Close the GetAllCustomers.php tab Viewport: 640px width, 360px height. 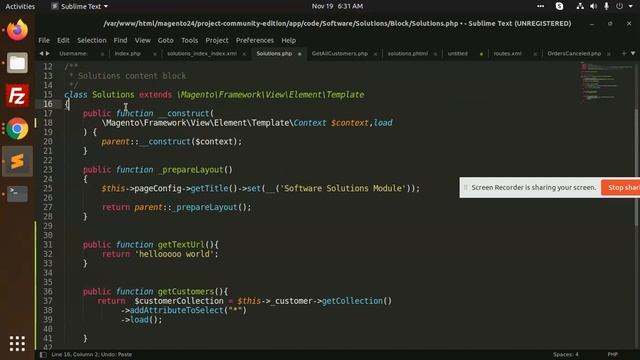(375, 54)
